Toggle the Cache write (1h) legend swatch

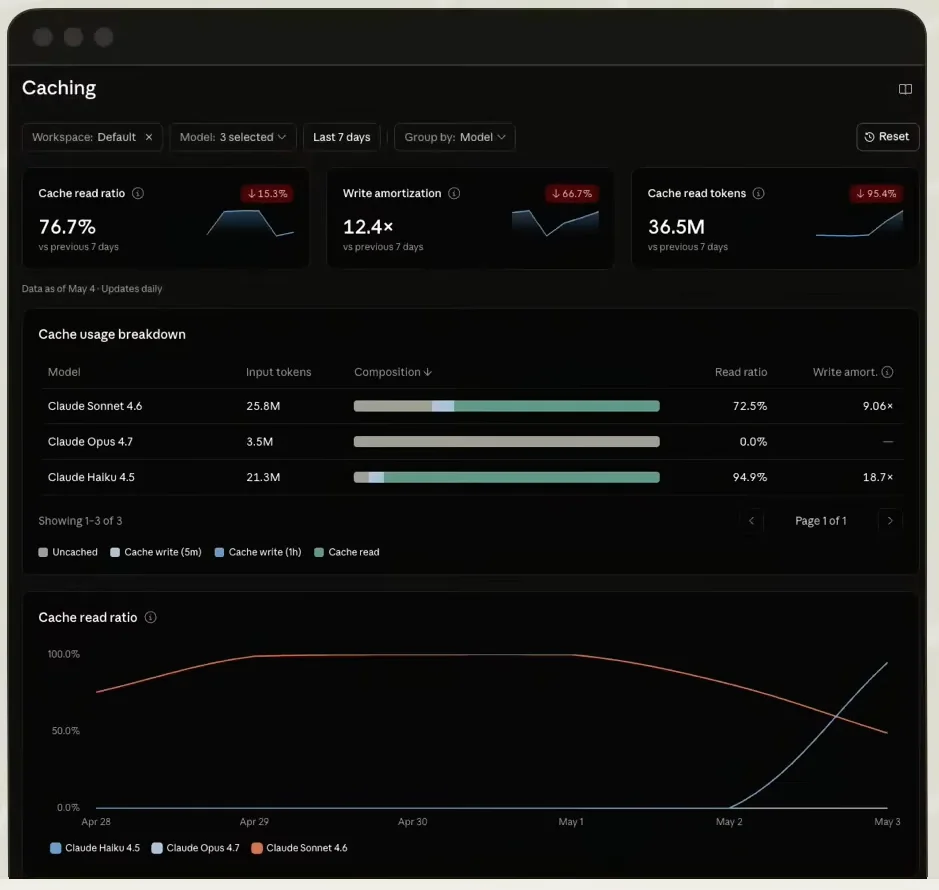(219, 552)
